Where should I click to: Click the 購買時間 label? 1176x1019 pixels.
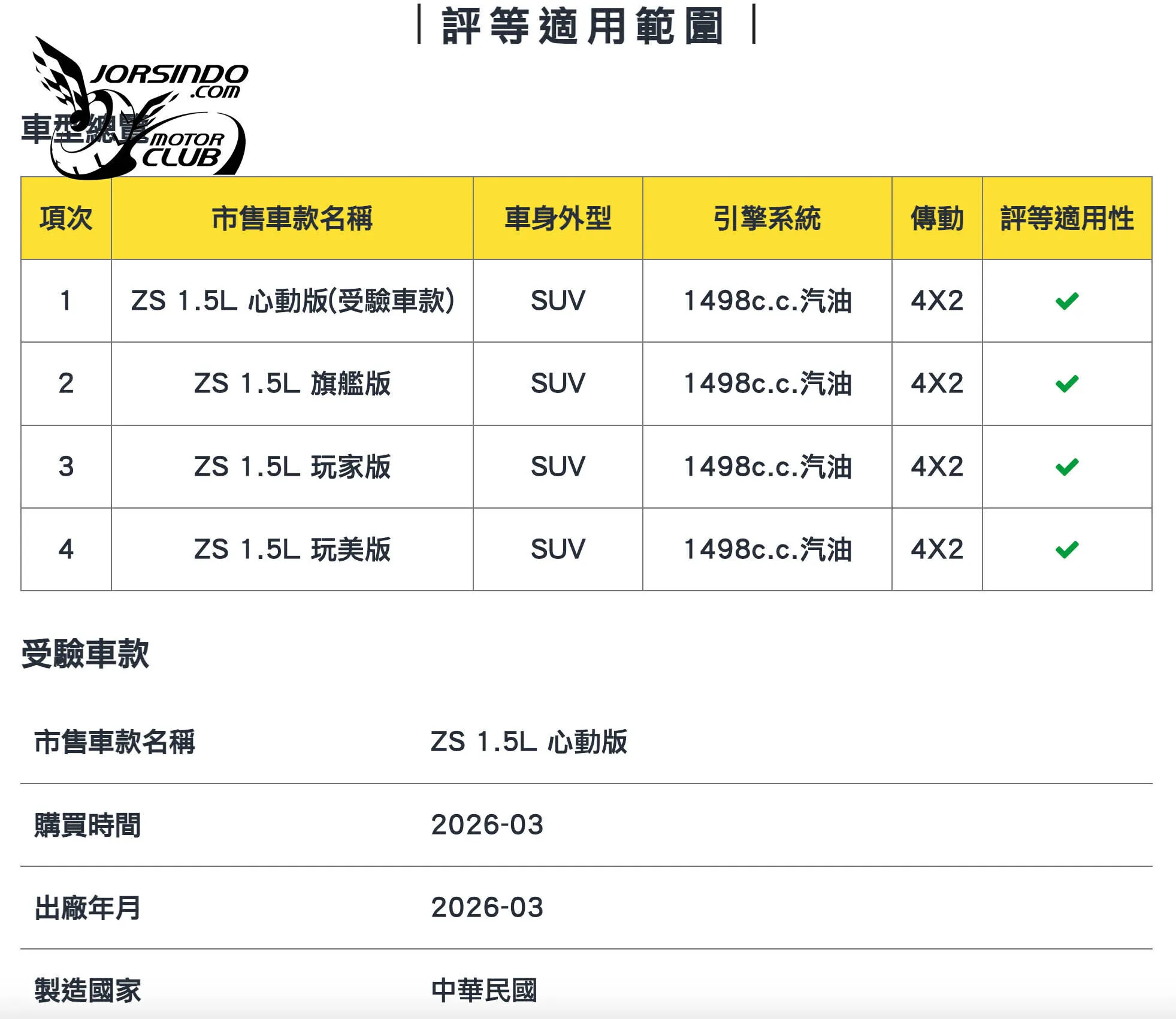pos(87,825)
